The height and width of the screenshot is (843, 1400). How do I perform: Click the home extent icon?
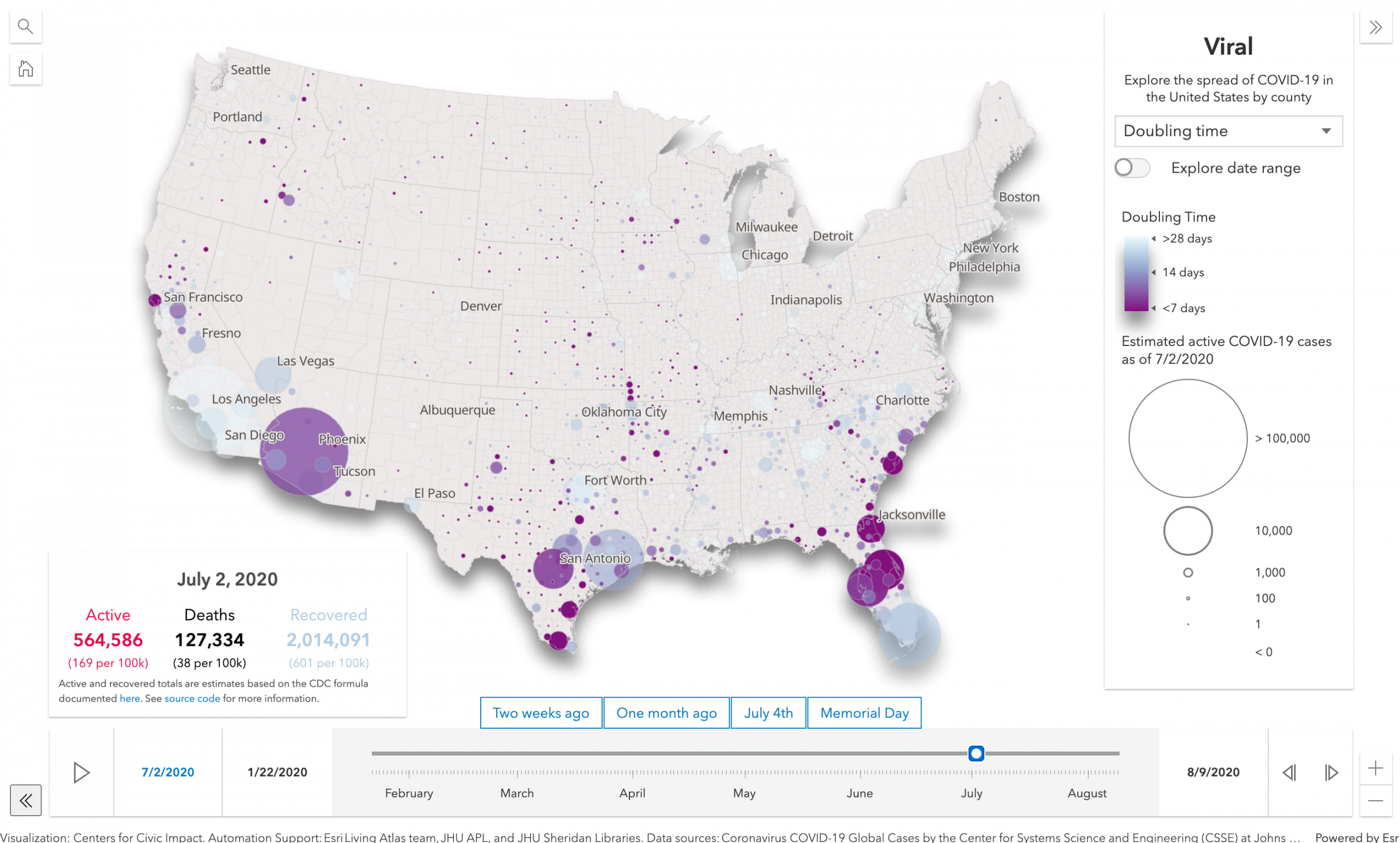[25, 69]
